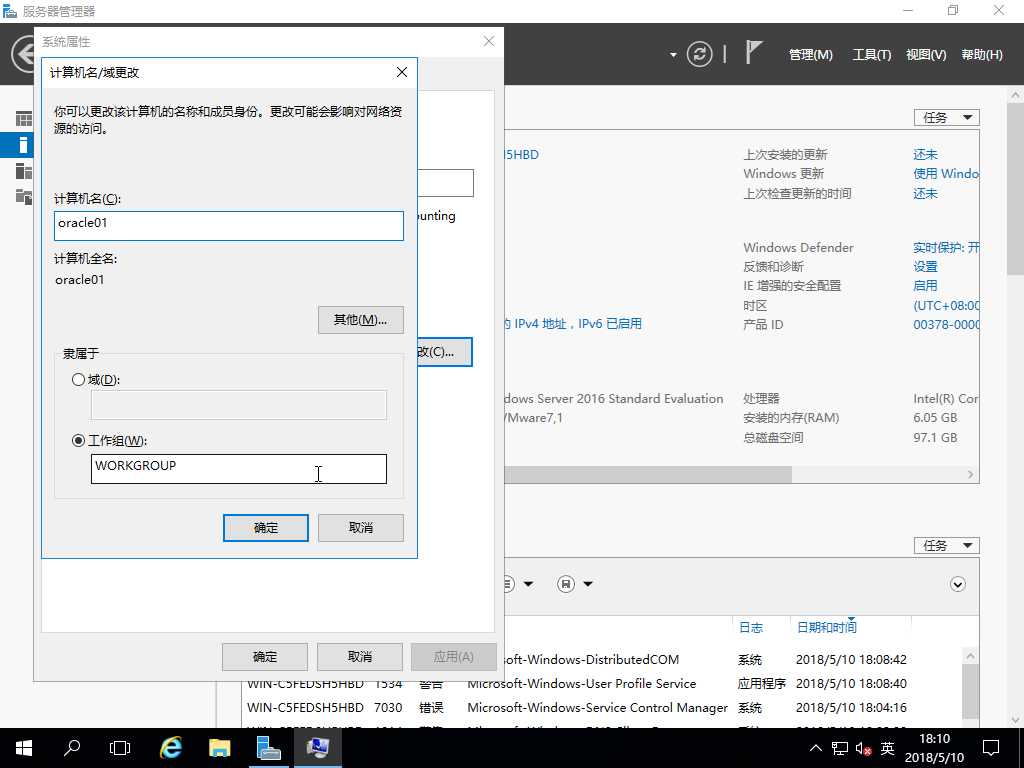The image size is (1024, 768).
Task: Open Task View on the taskbar
Action: pos(120,748)
